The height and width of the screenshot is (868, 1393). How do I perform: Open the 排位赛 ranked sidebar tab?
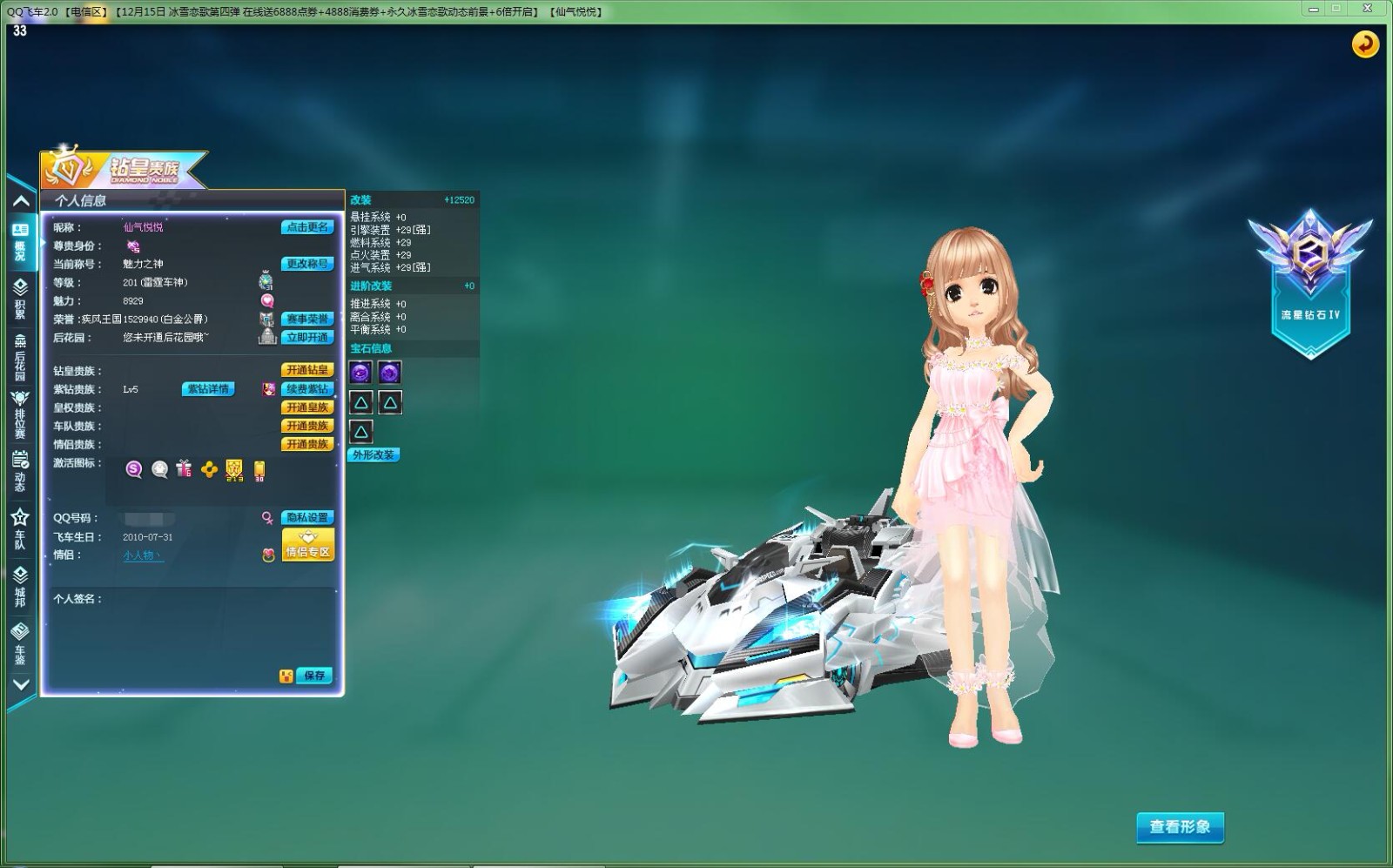(x=20, y=414)
